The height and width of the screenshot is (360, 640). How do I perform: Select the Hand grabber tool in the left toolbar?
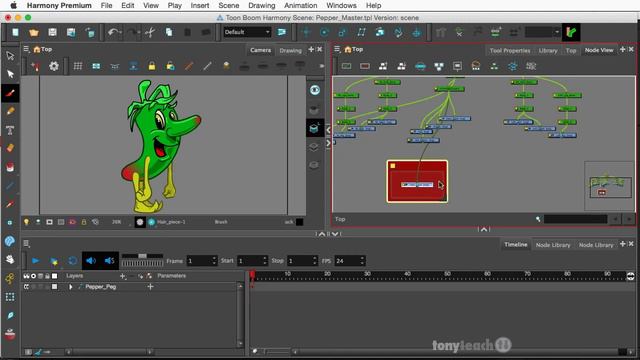point(10,259)
